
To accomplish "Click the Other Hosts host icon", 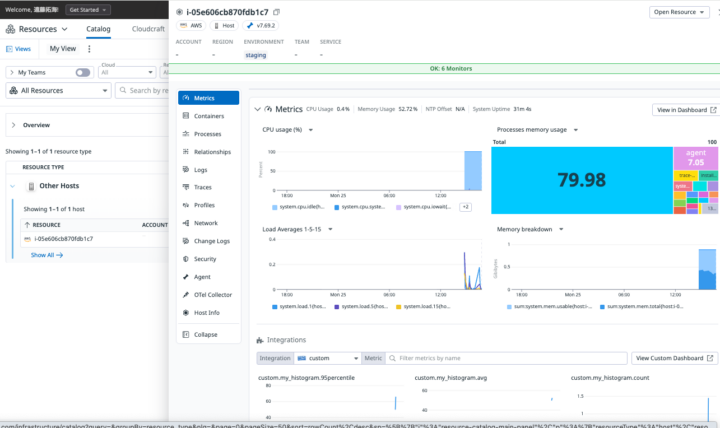I will click(31, 186).
